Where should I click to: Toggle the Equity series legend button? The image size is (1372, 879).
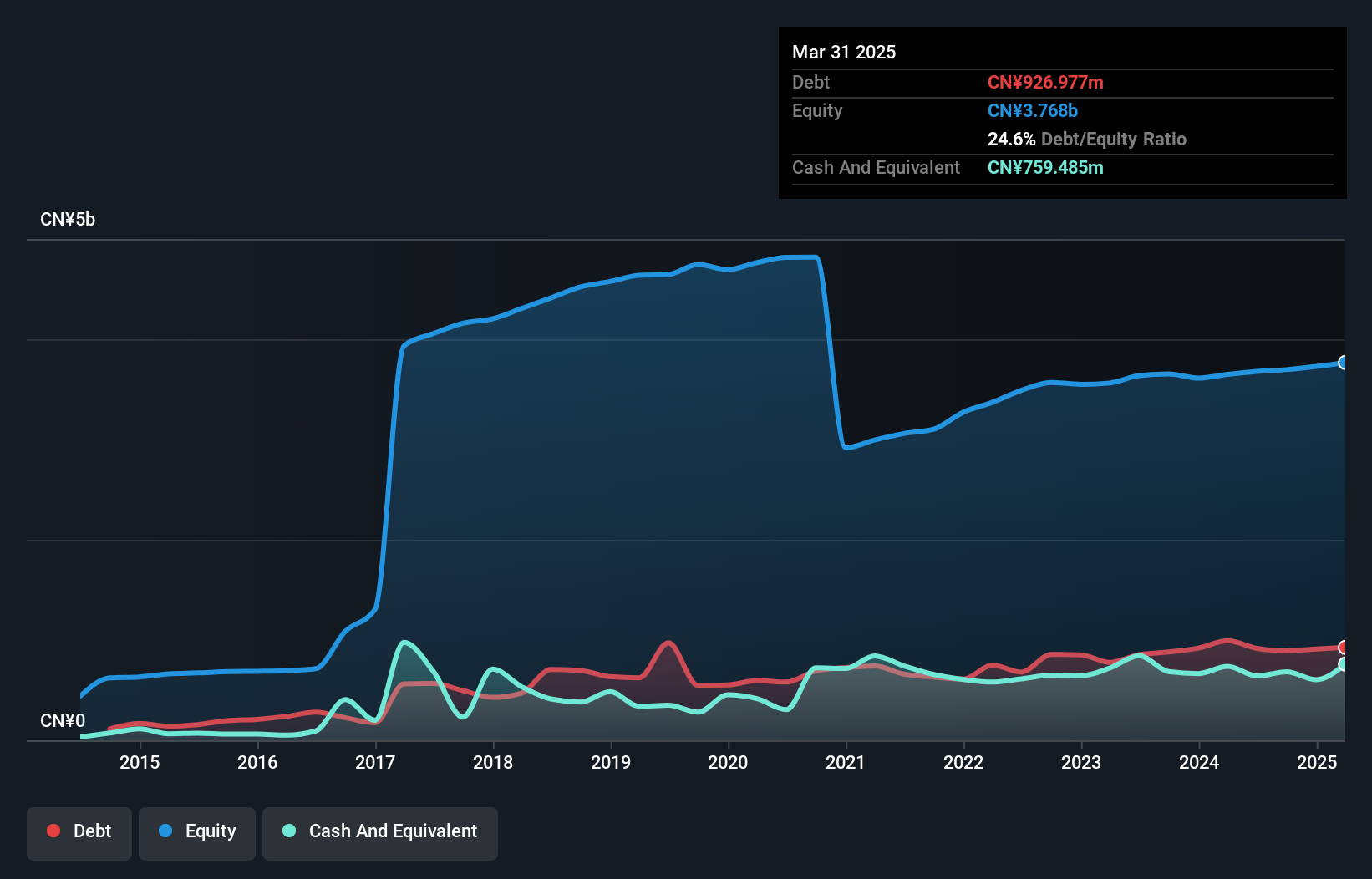[197, 833]
